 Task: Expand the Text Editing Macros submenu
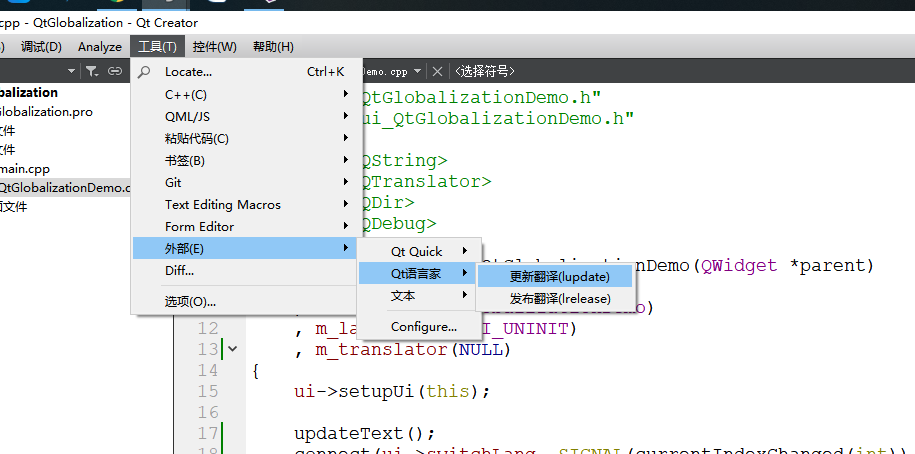[x=246, y=205]
